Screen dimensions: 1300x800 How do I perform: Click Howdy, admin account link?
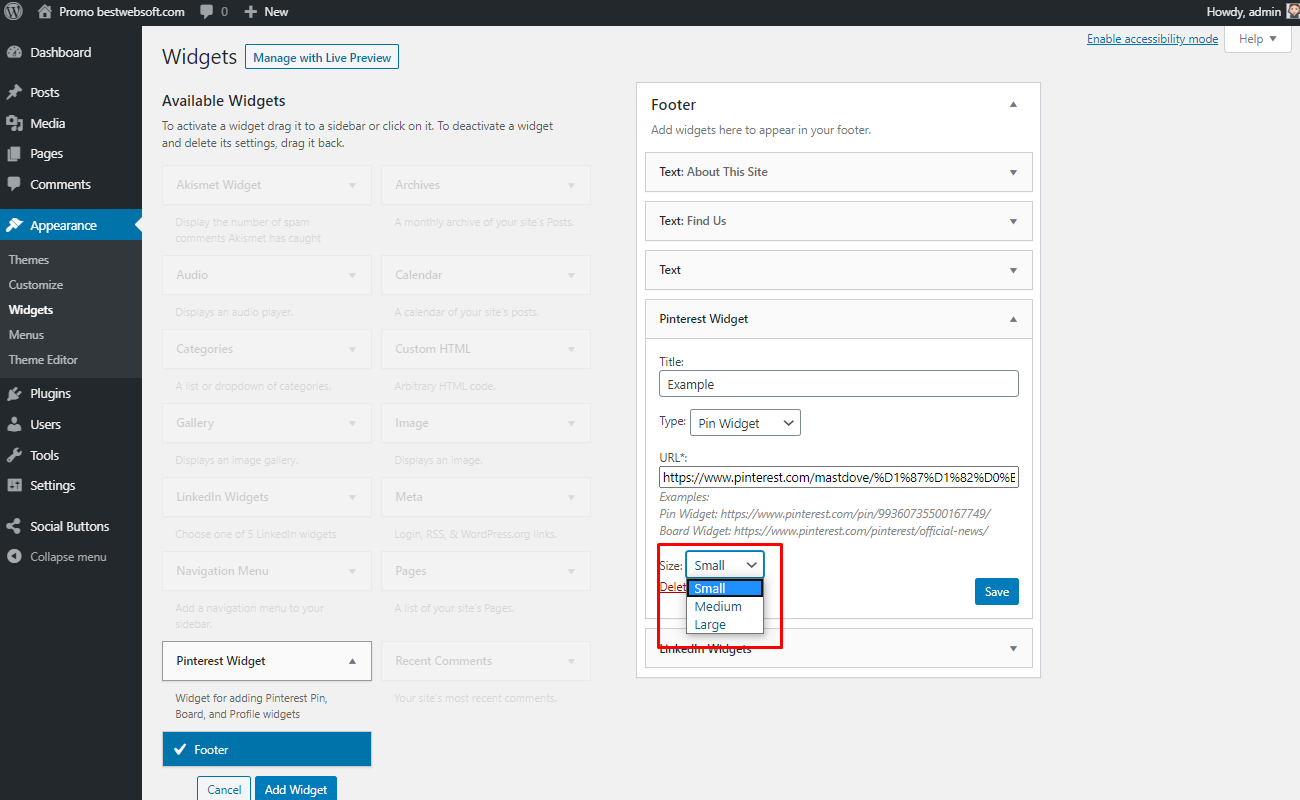[x=1245, y=12]
